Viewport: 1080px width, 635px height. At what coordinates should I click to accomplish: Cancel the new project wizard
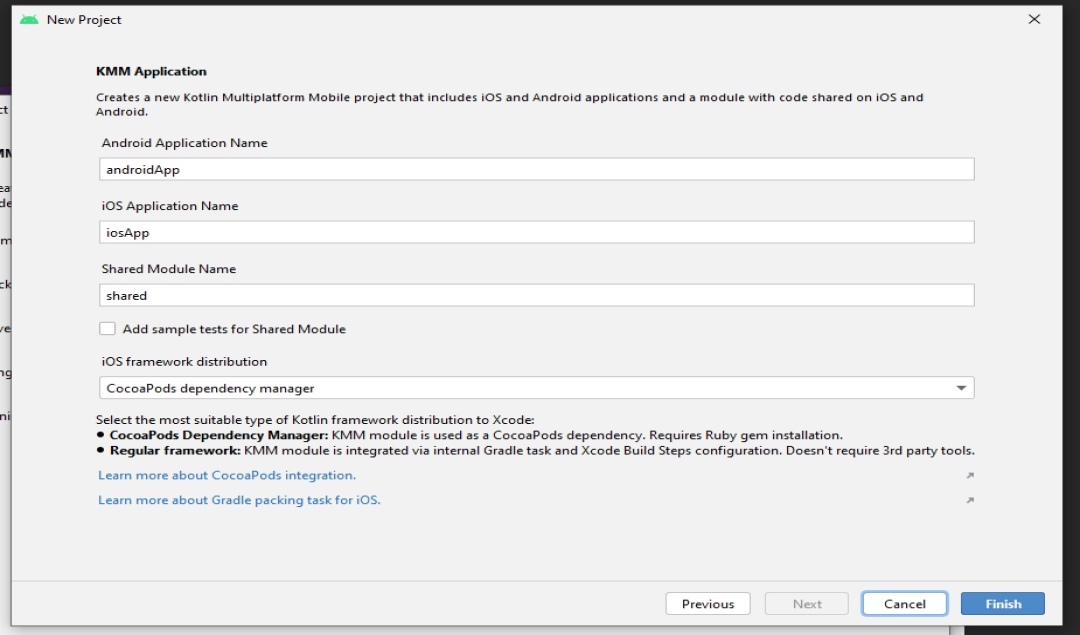click(904, 603)
